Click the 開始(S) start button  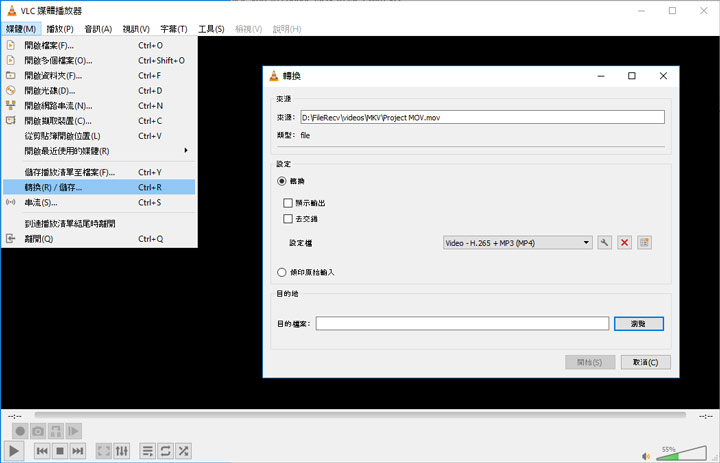(x=590, y=362)
